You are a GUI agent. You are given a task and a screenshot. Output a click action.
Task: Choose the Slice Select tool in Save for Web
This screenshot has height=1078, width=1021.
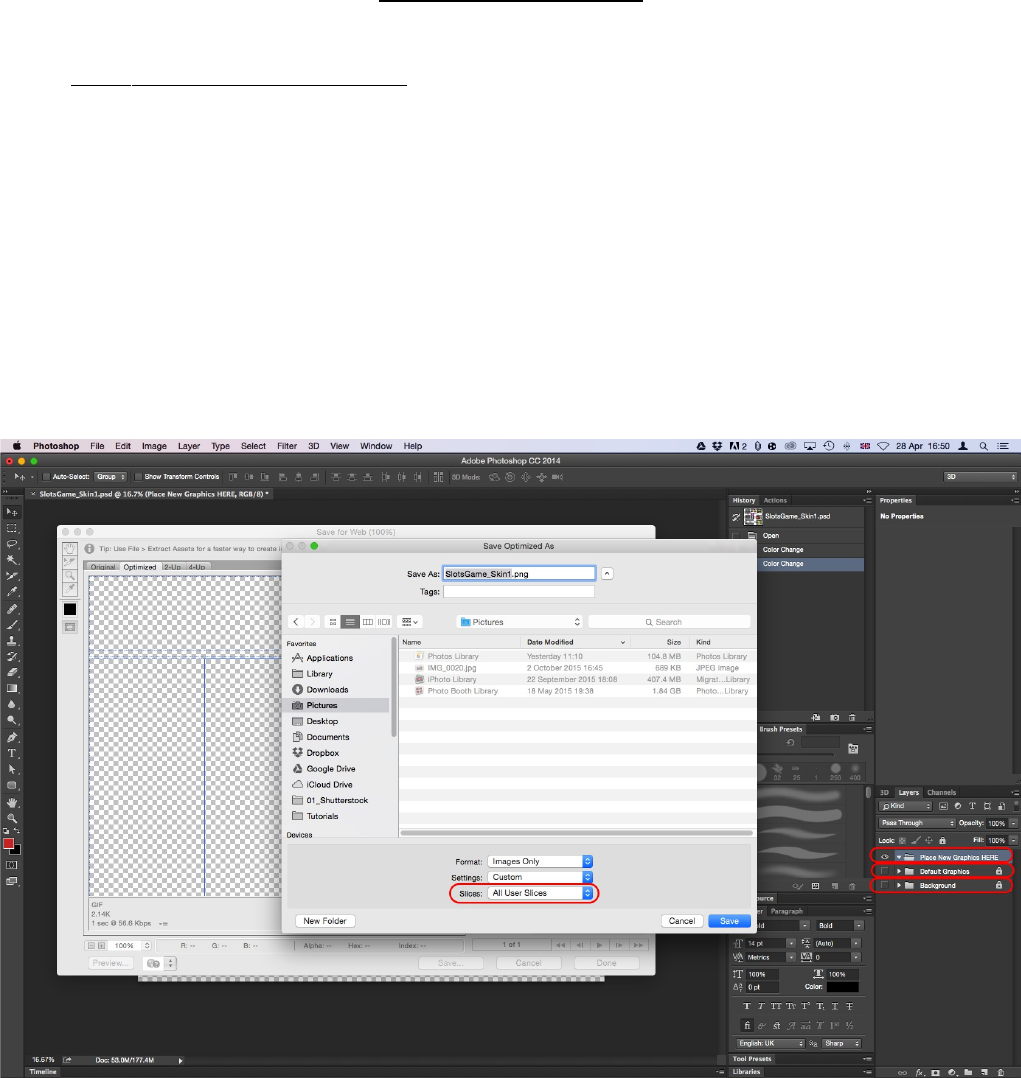(x=69, y=562)
